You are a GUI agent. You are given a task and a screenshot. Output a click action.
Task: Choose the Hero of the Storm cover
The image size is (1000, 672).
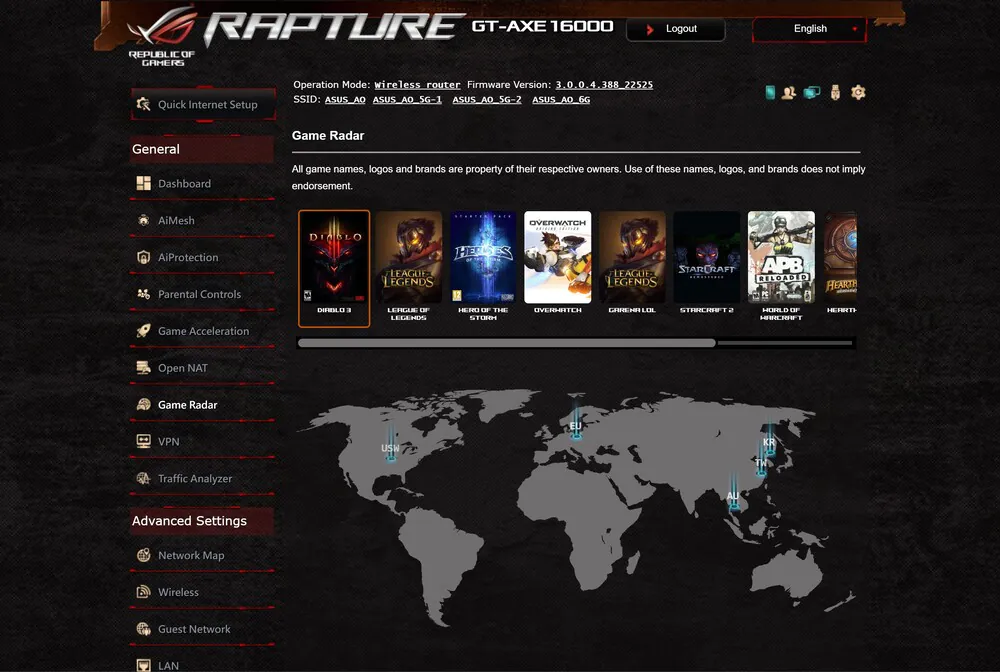[483, 258]
